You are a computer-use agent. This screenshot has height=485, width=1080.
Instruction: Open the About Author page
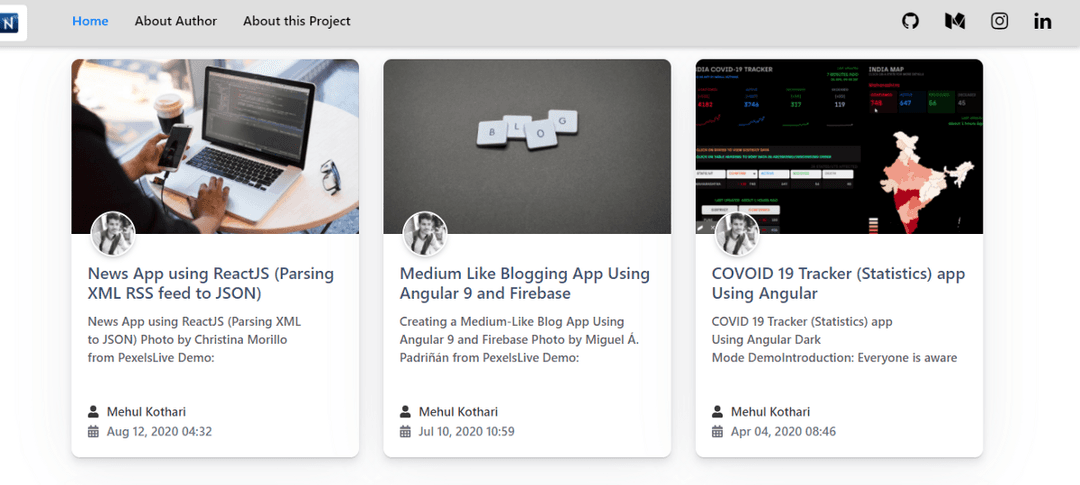[176, 21]
